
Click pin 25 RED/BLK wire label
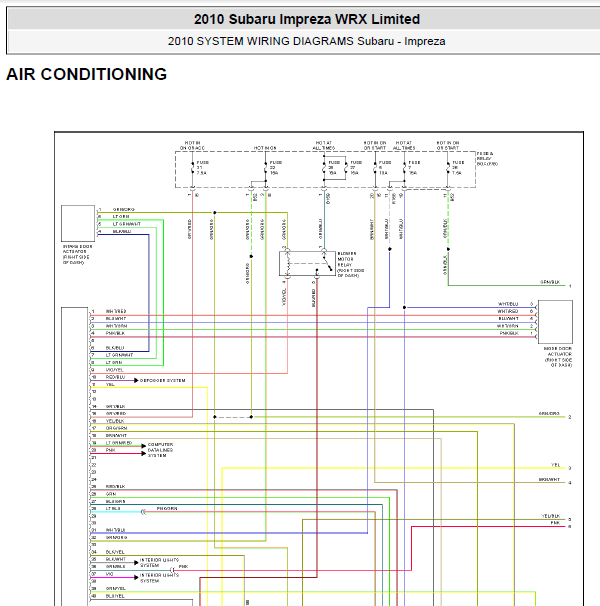click(115, 486)
